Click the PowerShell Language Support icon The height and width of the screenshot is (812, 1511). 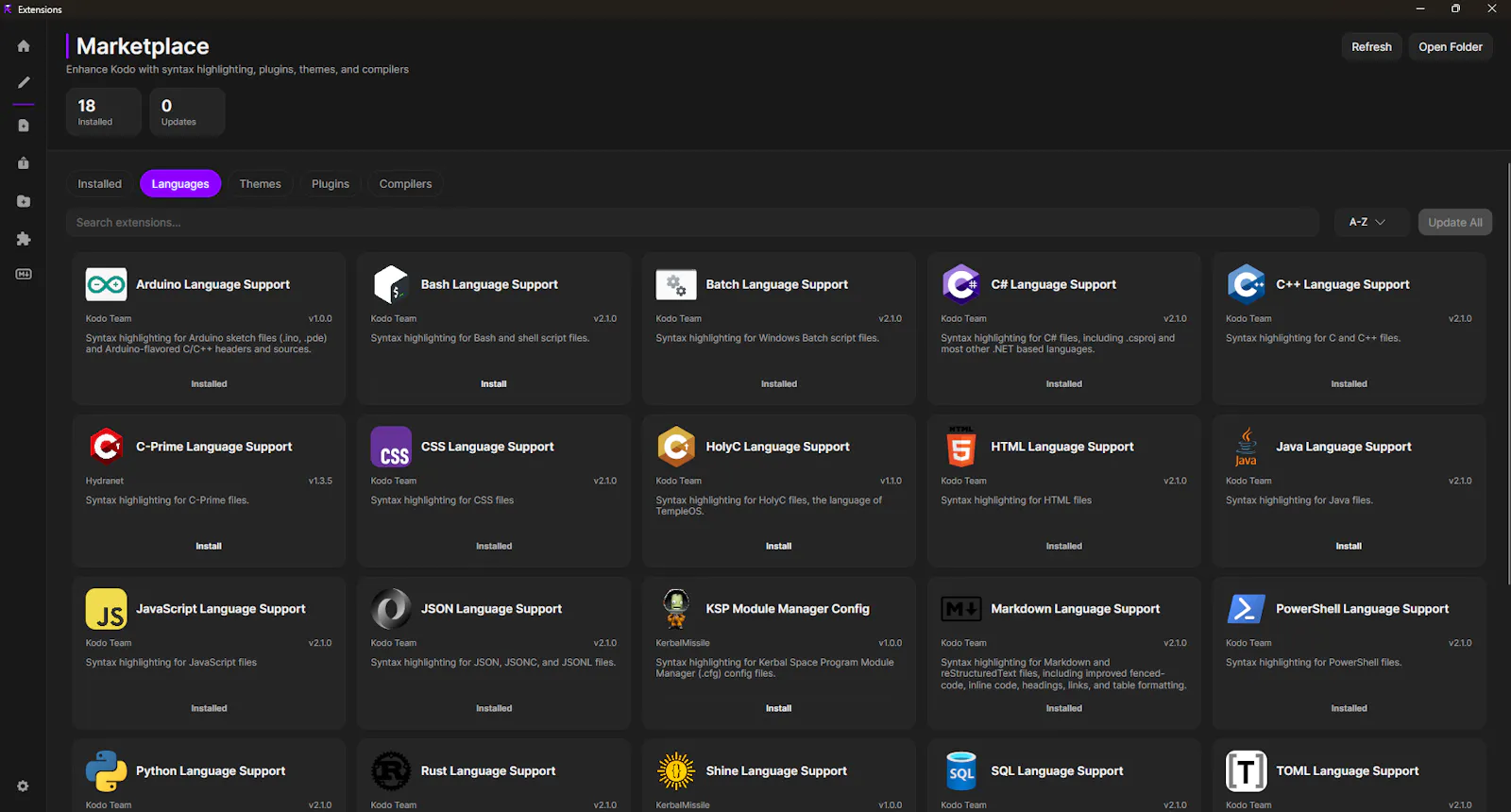click(1247, 609)
